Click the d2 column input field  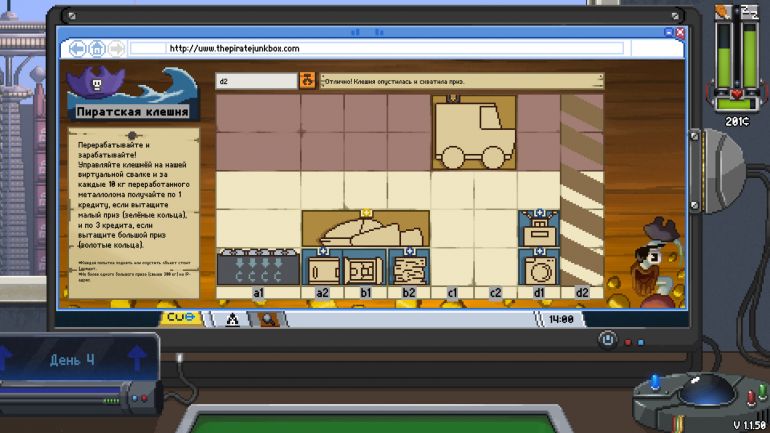click(x=256, y=81)
